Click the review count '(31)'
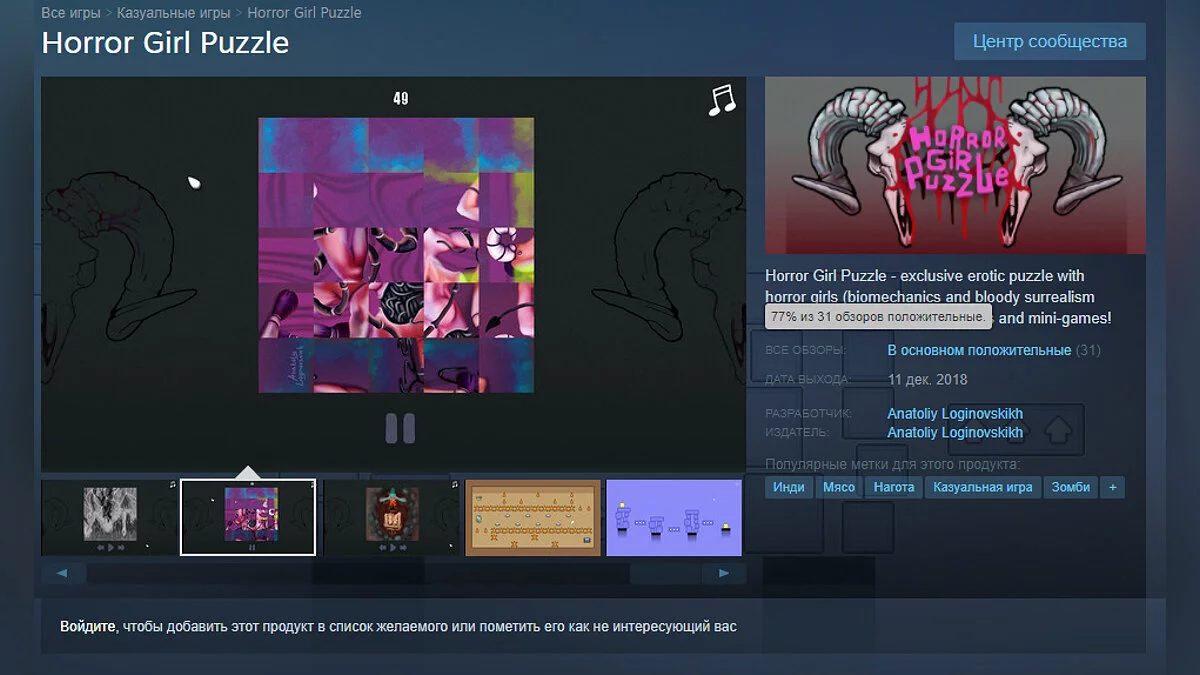This screenshot has height=675, width=1200. 1088,350
